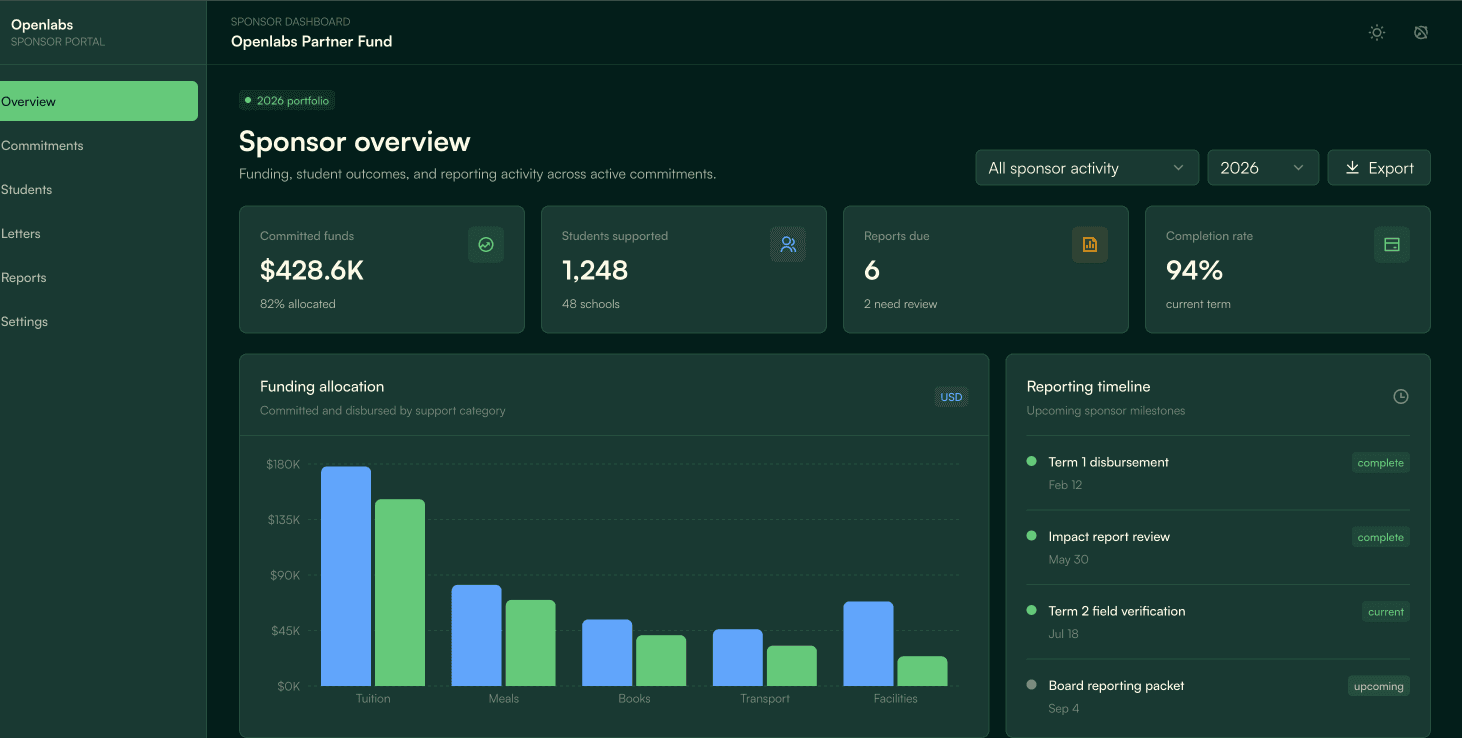Click the Reports due chart icon
Viewport: 1462px width, 738px height.
coord(1090,244)
